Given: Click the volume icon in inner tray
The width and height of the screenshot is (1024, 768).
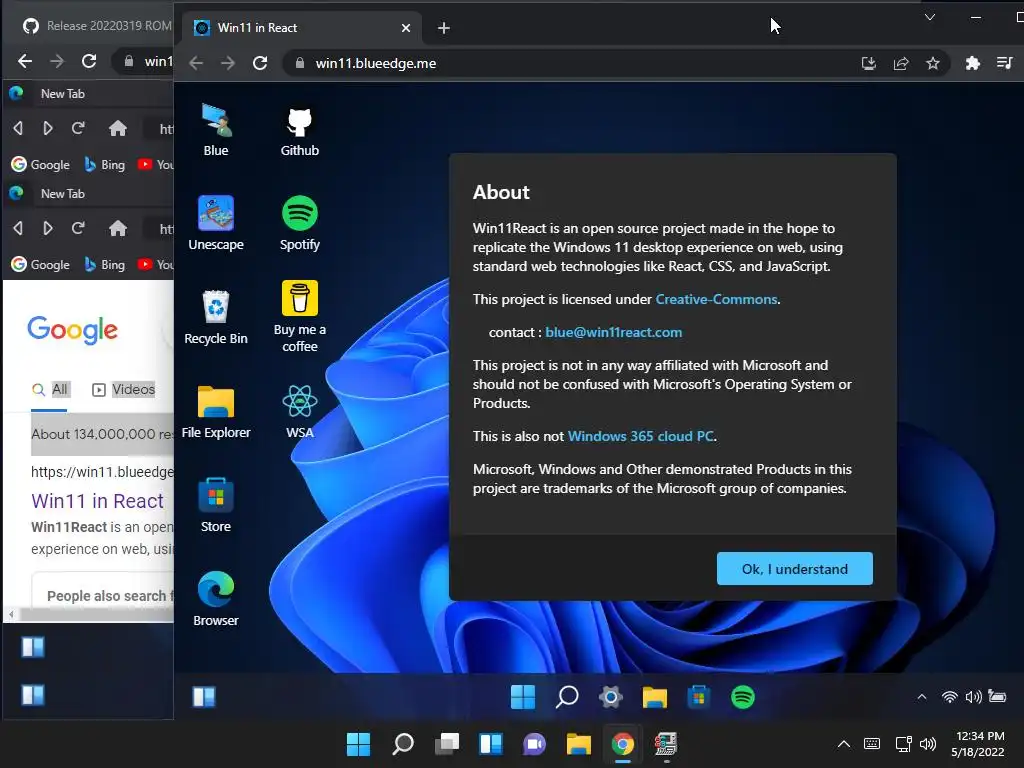Looking at the screenshot, I should click(973, 697).
